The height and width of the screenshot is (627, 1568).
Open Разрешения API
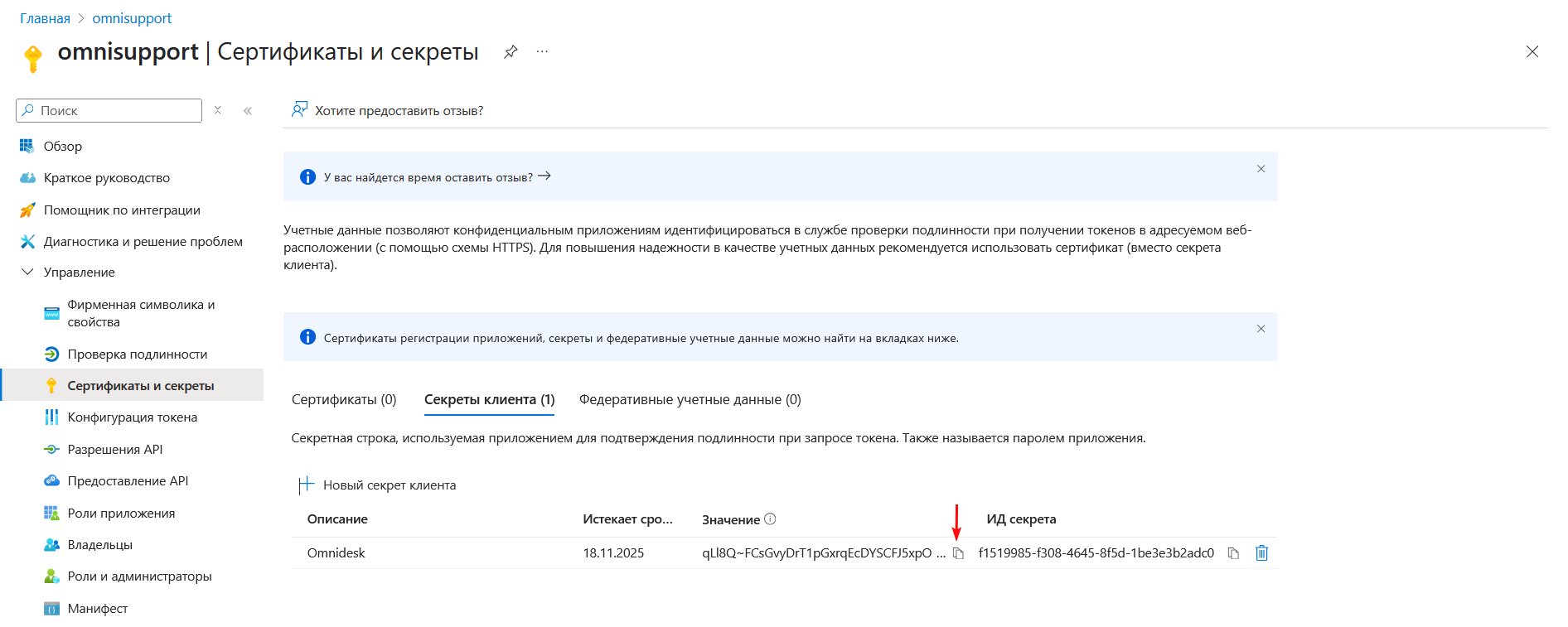point(115,450)
